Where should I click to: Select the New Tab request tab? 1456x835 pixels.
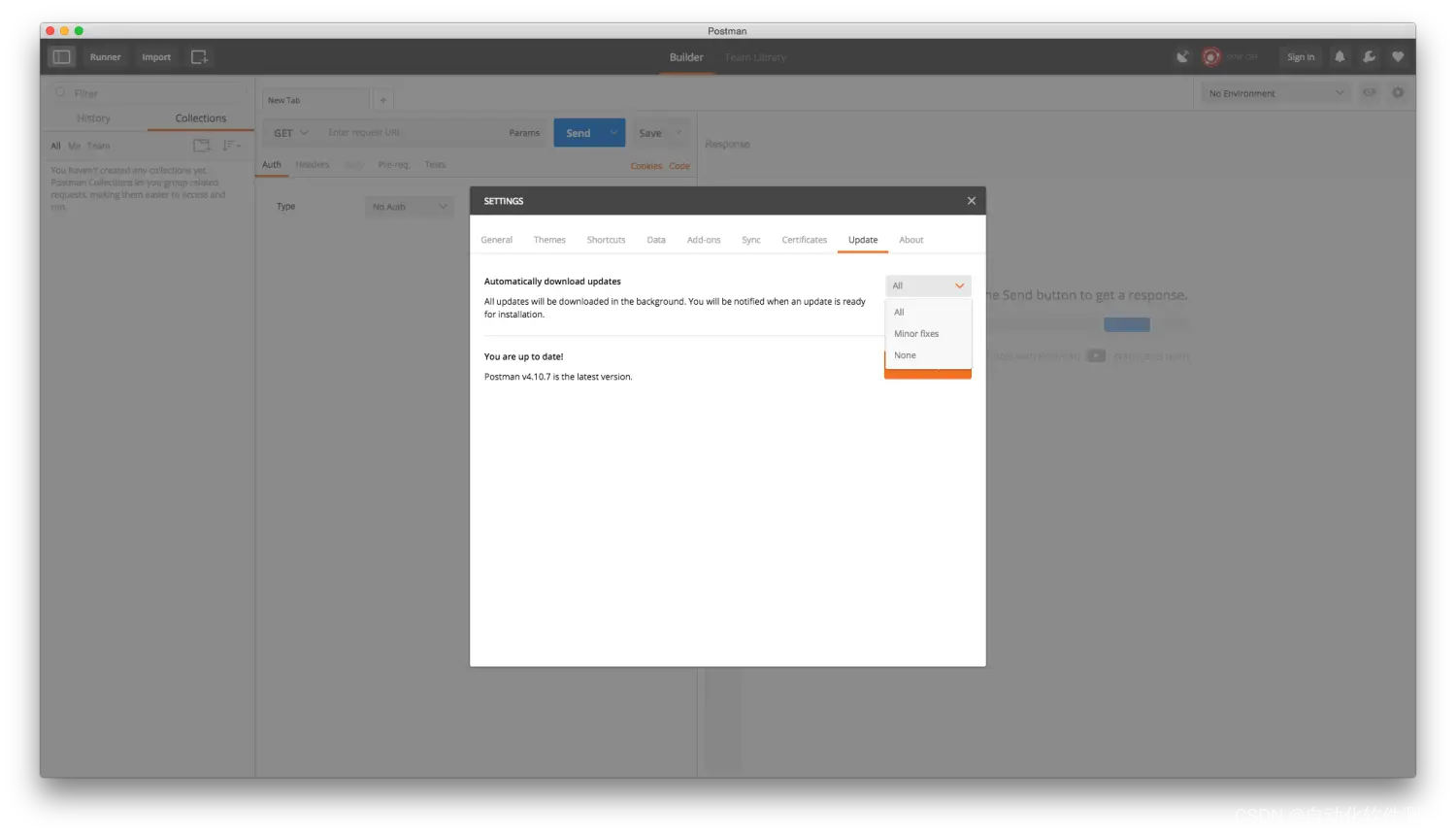315,100
